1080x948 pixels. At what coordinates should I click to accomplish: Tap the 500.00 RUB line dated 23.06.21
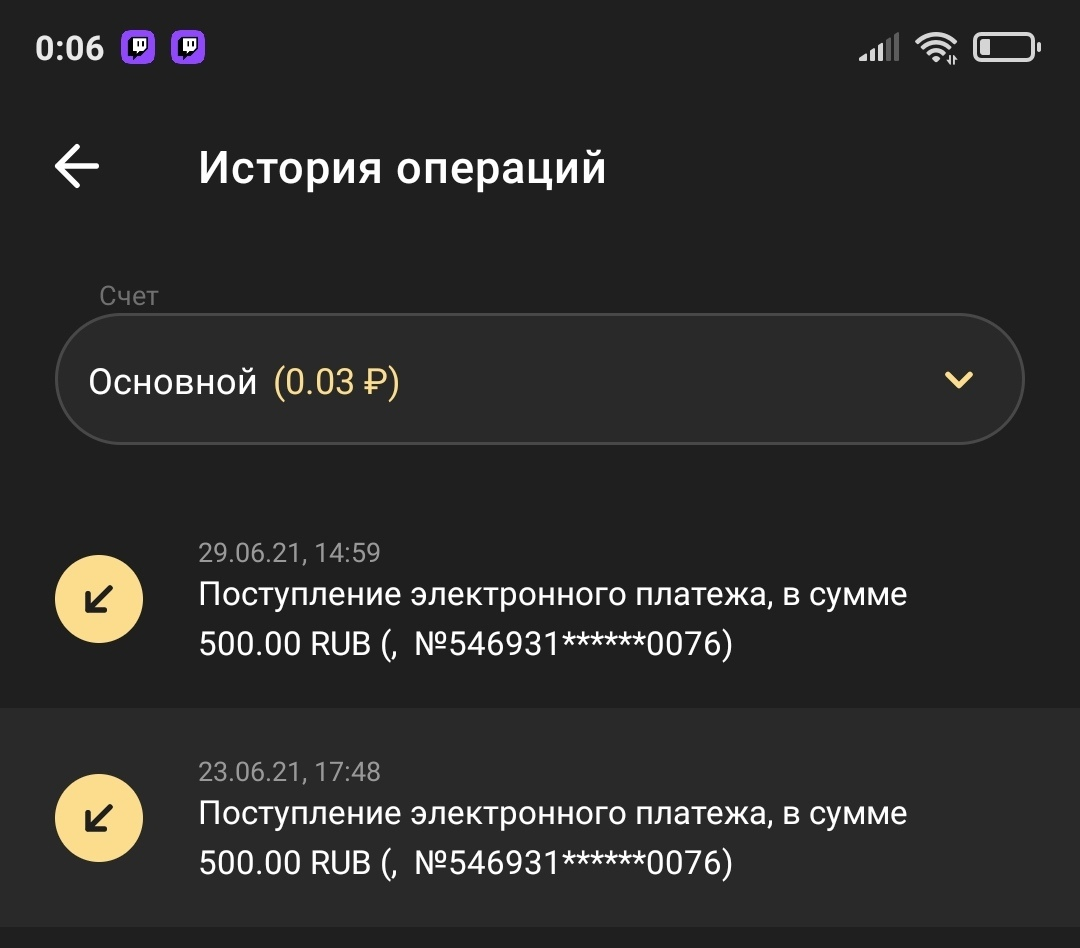(x=465, y=863)
